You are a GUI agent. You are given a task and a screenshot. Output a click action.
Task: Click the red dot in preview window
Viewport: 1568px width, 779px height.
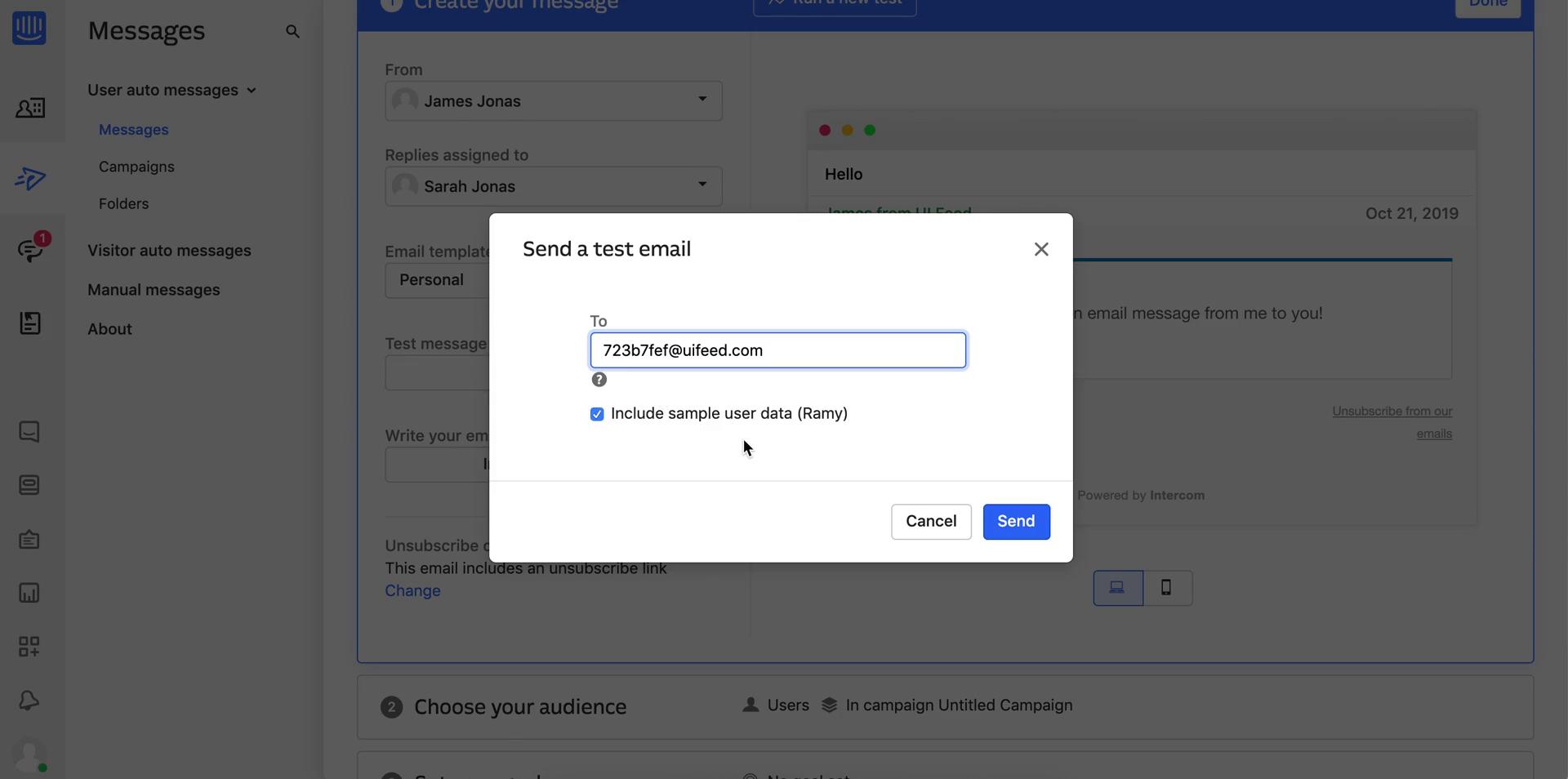(825, 130)
